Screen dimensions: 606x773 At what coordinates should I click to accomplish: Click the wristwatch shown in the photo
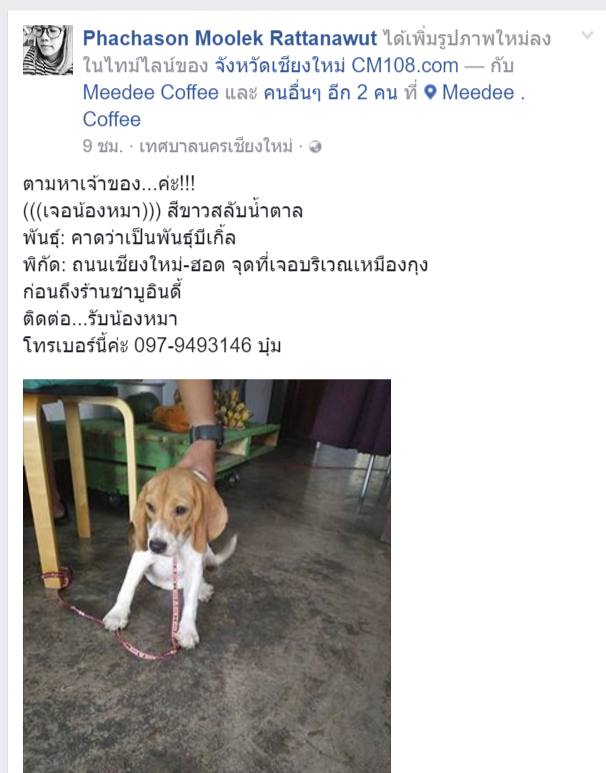point(207,435)
